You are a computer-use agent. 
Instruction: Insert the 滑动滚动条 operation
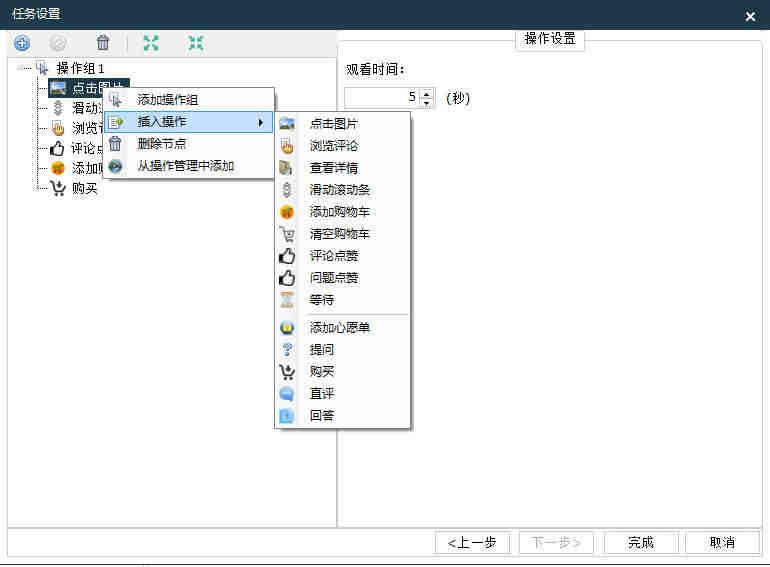pyautogui.click(x=342, y=189)
